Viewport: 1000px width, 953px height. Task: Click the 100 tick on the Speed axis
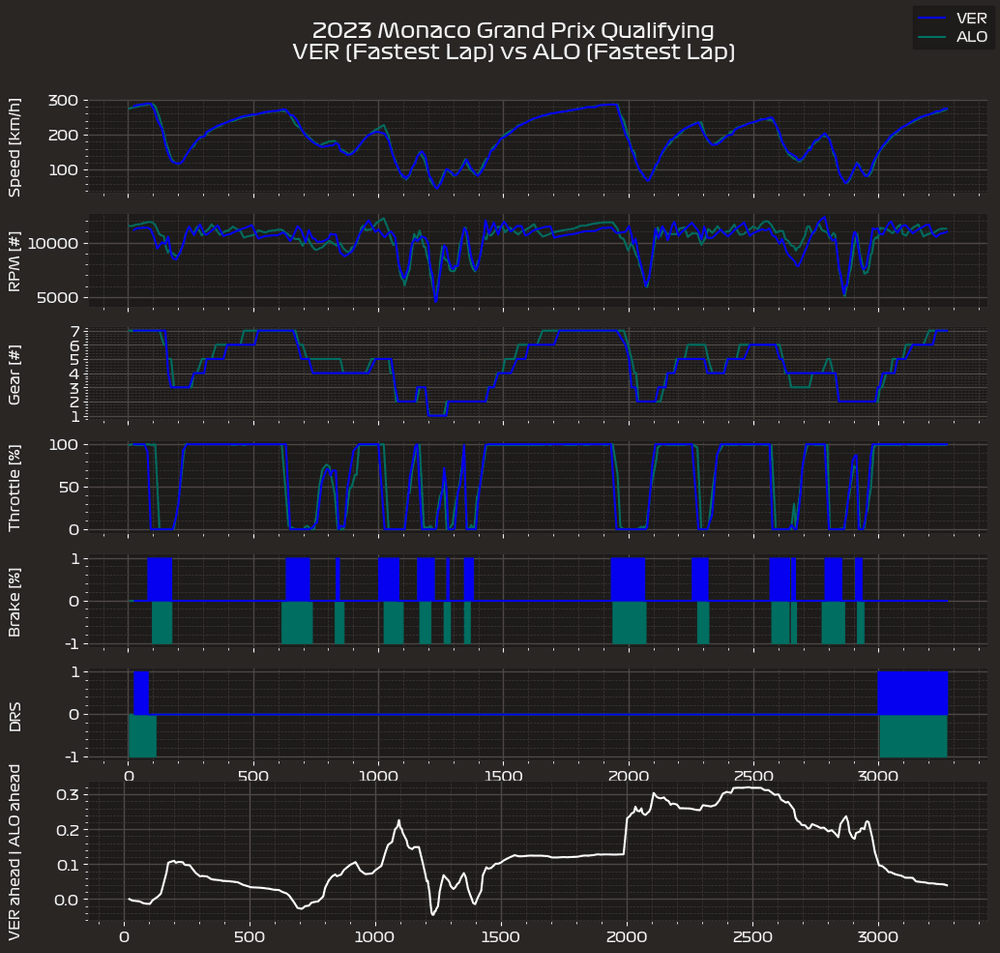point(63,170)
